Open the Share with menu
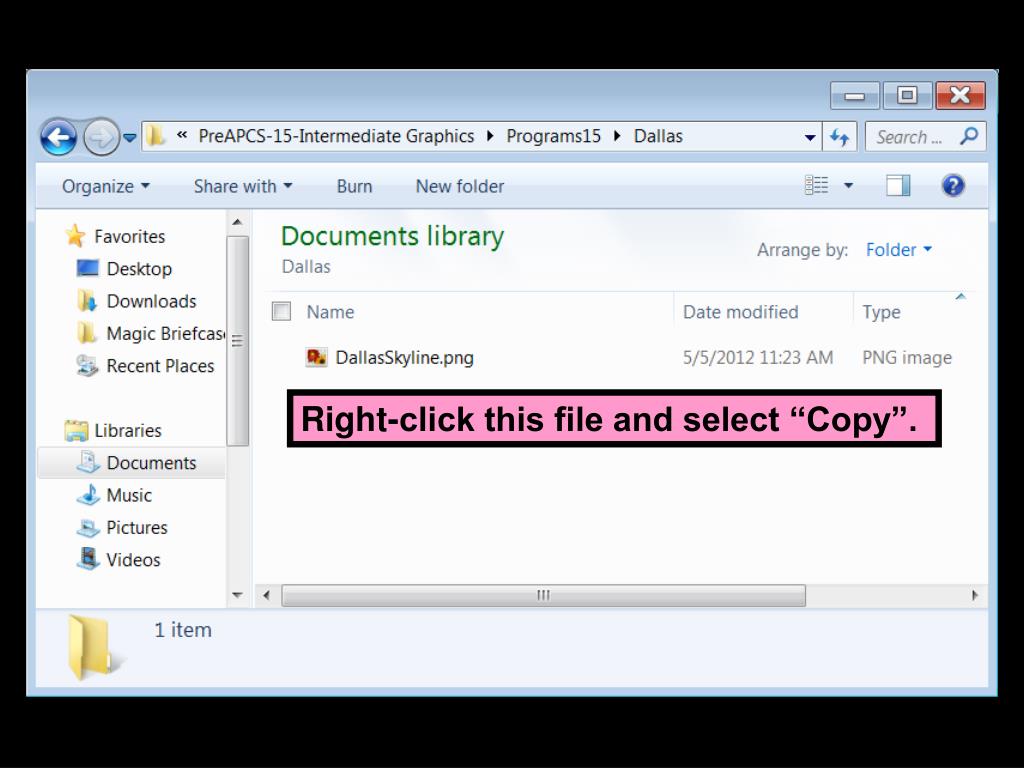The width and height of the screenshot is (1024, 768). click(242, 186)
